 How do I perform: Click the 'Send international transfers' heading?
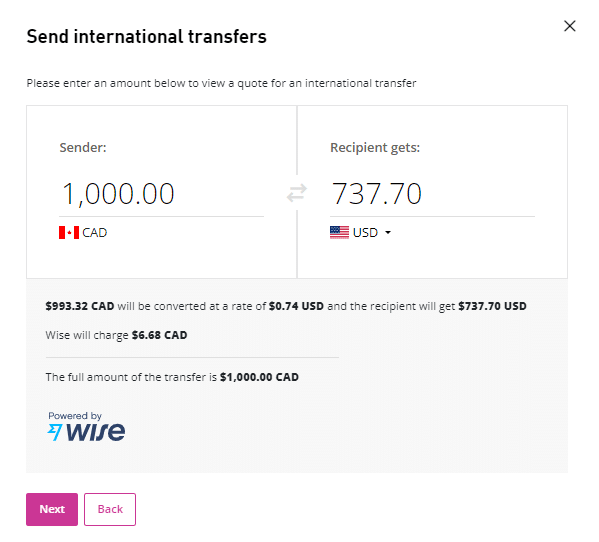(x=147, y=37)
